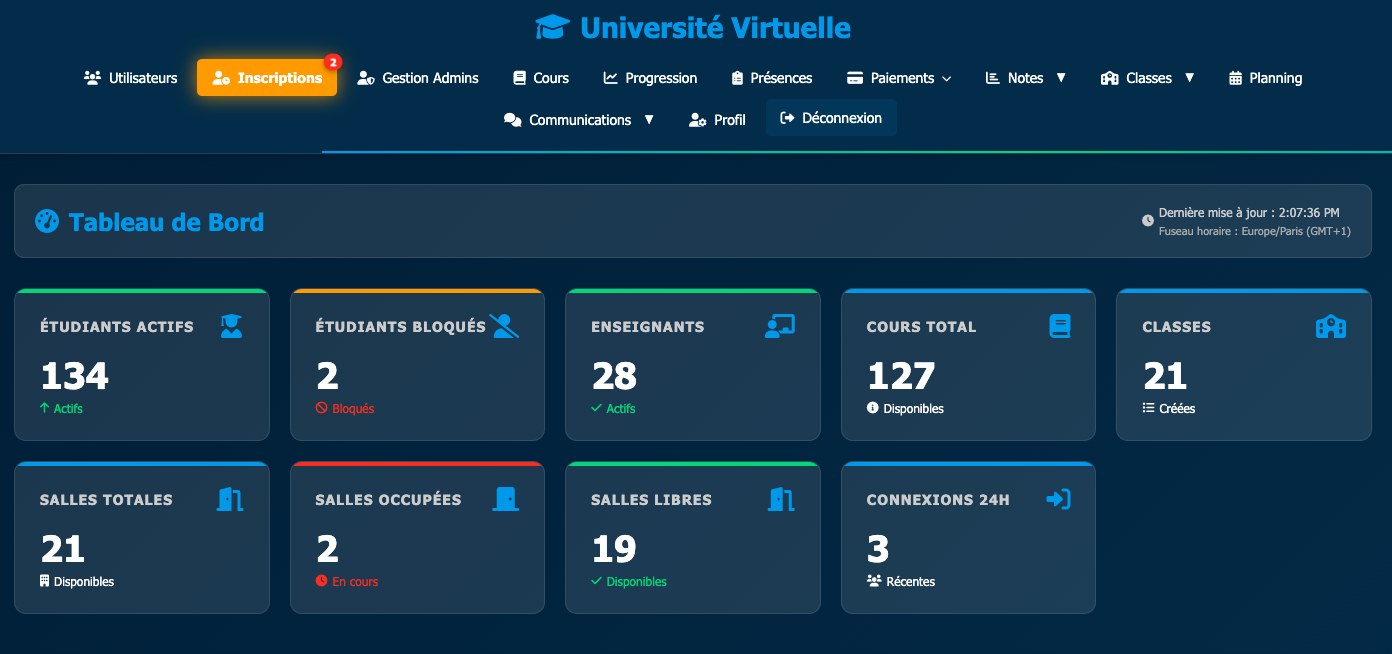Expand the Classes dropdown in navigation
This screenshot has width=1392, height=654.
pos(1147,78)
